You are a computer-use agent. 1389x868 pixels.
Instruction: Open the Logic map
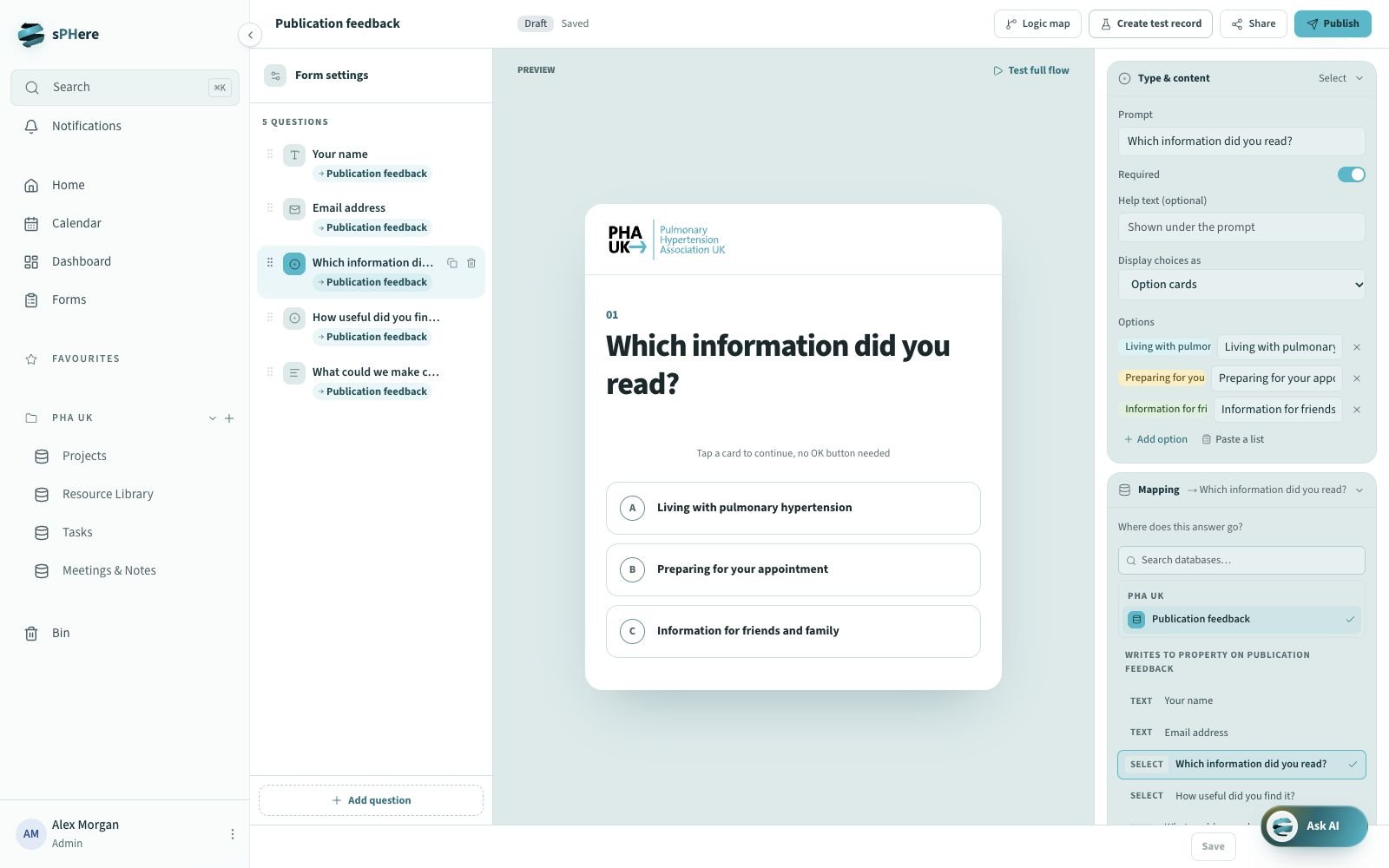point(1037,23)
